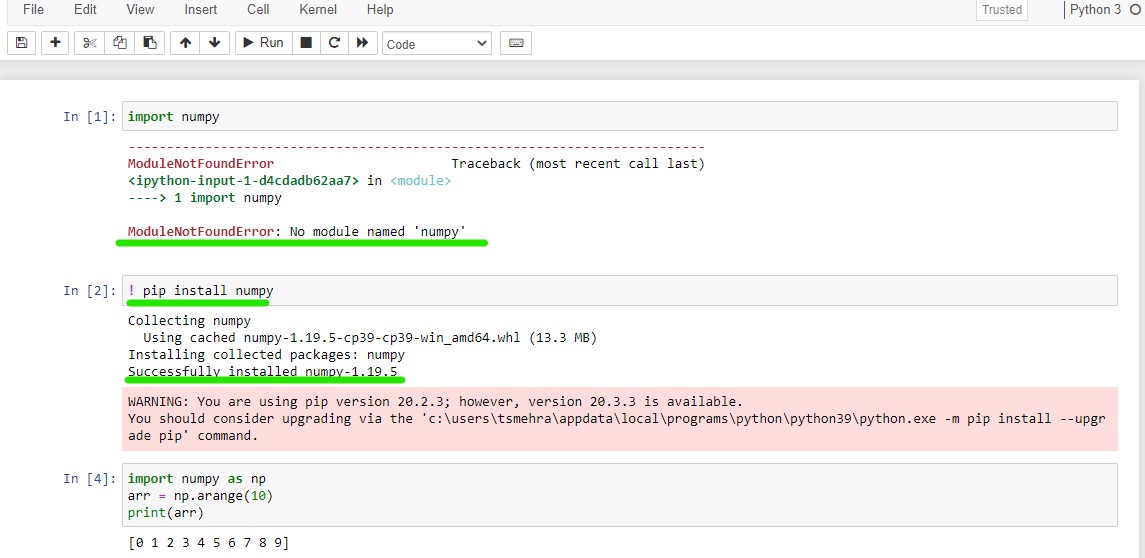This screenshot has height=558, width=1145.
Task: Open the Cell menu
Action: 258,10
